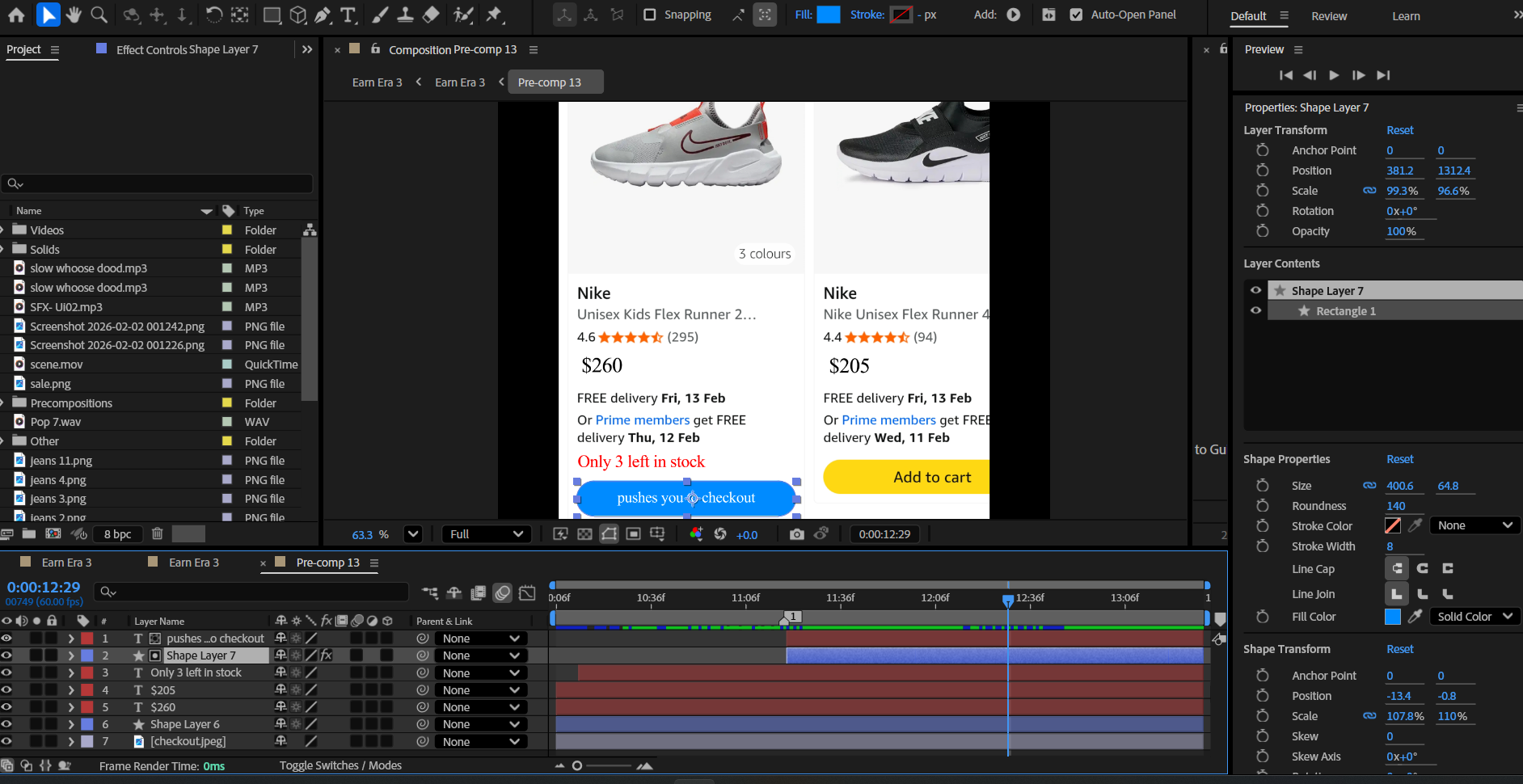Select the Pen tool

pos(323,15)
